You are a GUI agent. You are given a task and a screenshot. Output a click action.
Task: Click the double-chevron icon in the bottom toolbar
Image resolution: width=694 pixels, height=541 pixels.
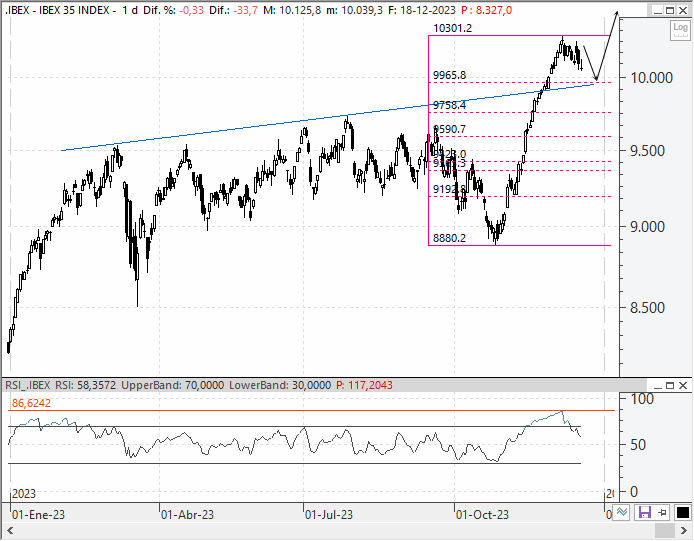coord(622,513)
